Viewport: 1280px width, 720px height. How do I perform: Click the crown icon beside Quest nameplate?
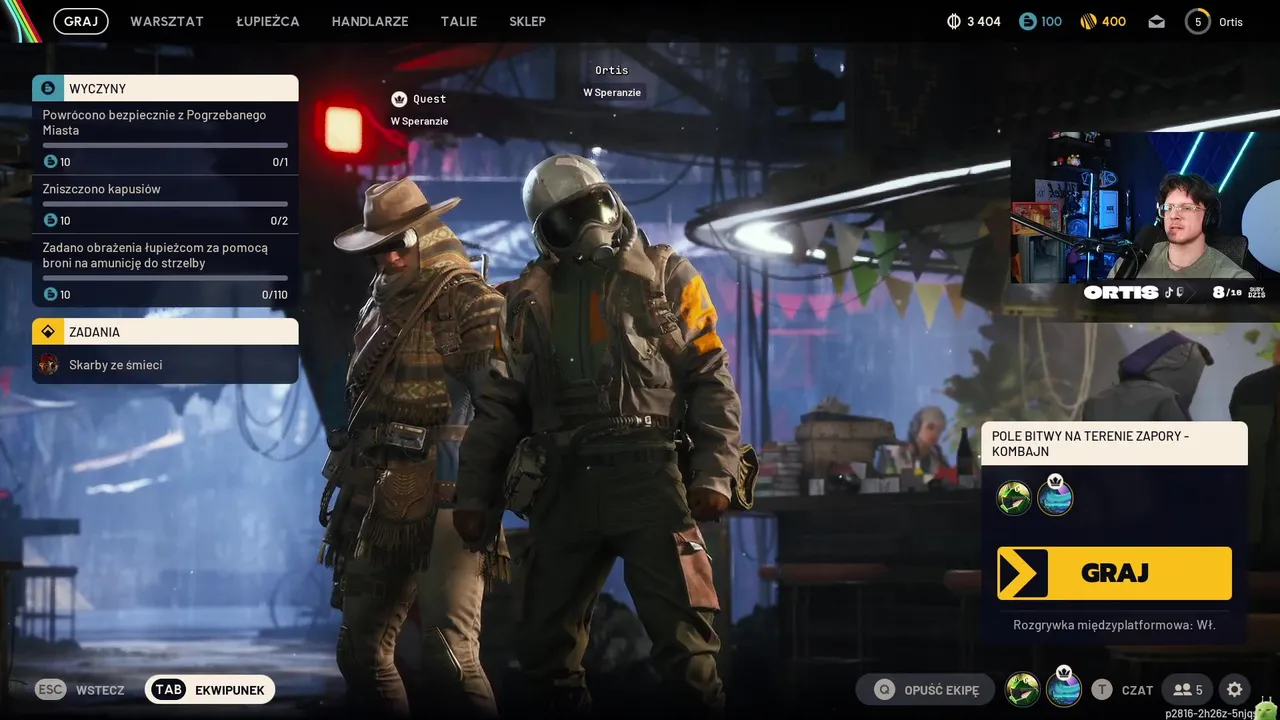tap(399, 99)
